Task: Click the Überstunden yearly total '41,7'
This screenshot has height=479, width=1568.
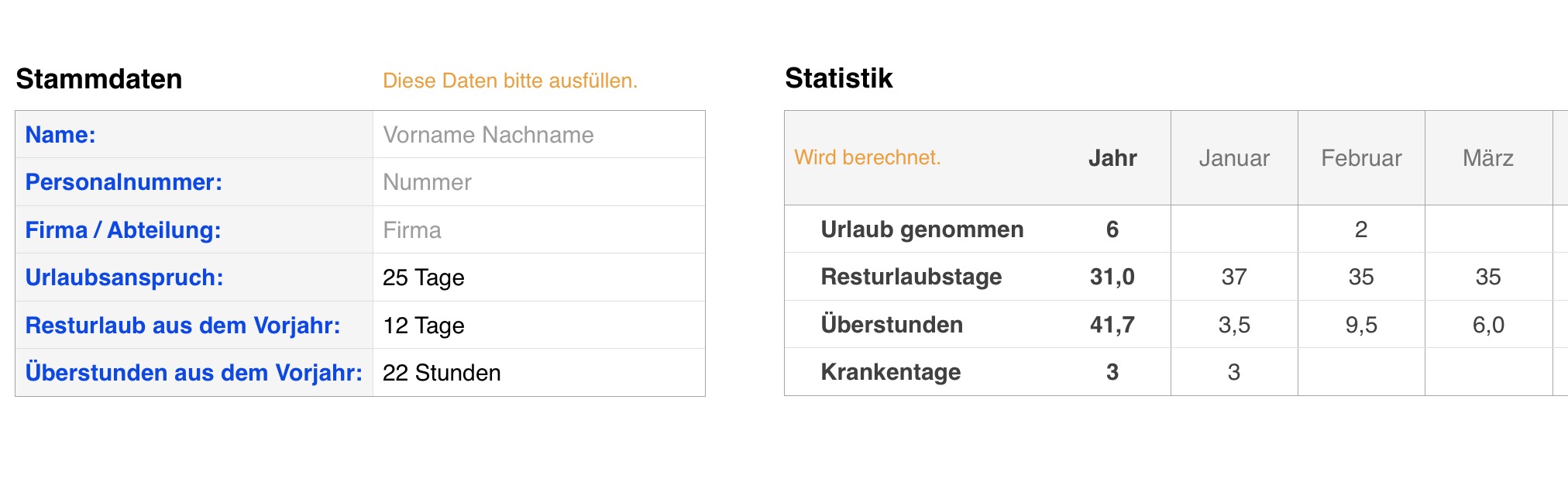Action: click(1112, 325)
